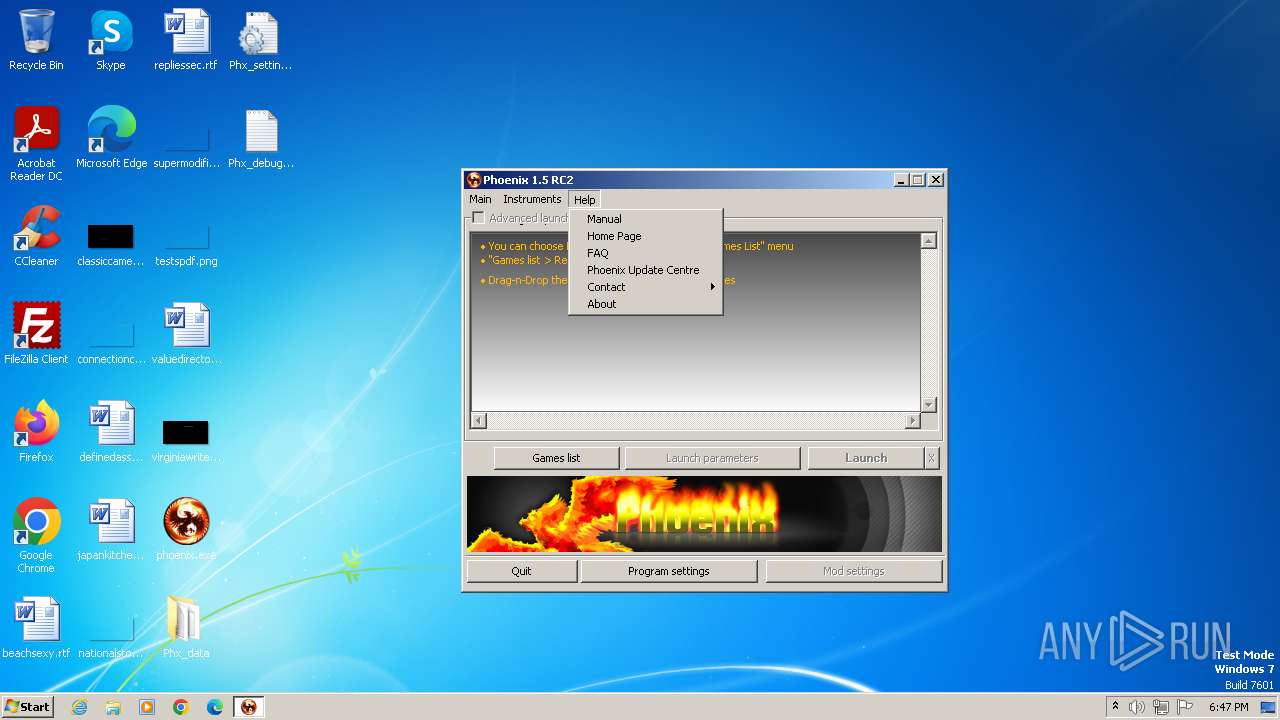The height and width of the screenshot is (720, 1280).
Task: Select CCleaner desktop shortcut
Action: (x=36, y=235)
